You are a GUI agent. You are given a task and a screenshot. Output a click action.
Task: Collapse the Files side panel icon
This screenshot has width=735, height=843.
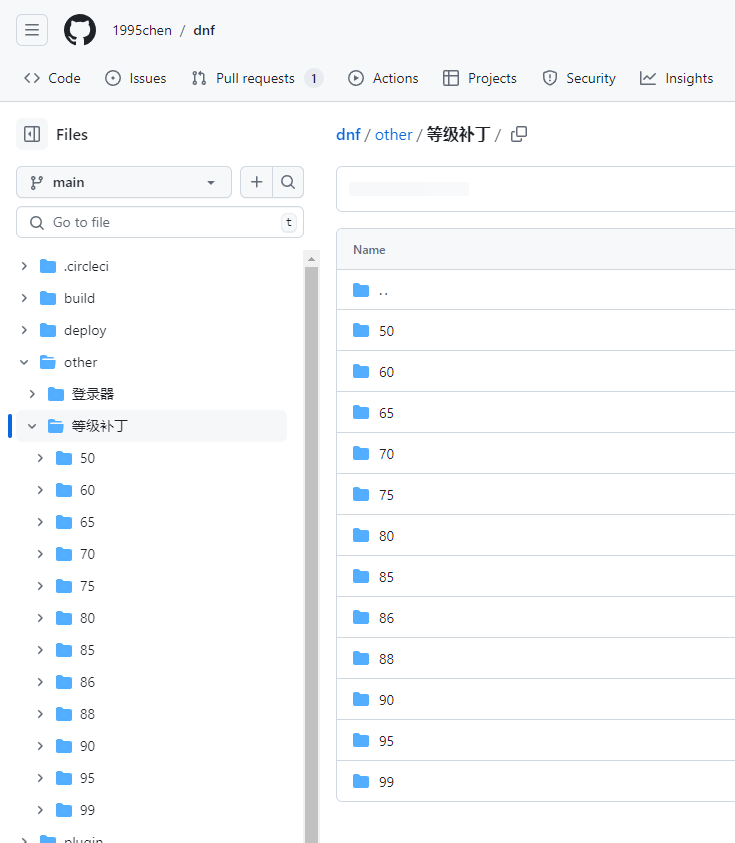point(32,134)
